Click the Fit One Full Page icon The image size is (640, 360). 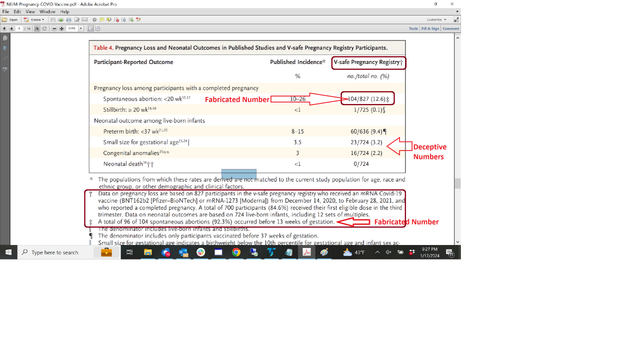tap(98, 29)
